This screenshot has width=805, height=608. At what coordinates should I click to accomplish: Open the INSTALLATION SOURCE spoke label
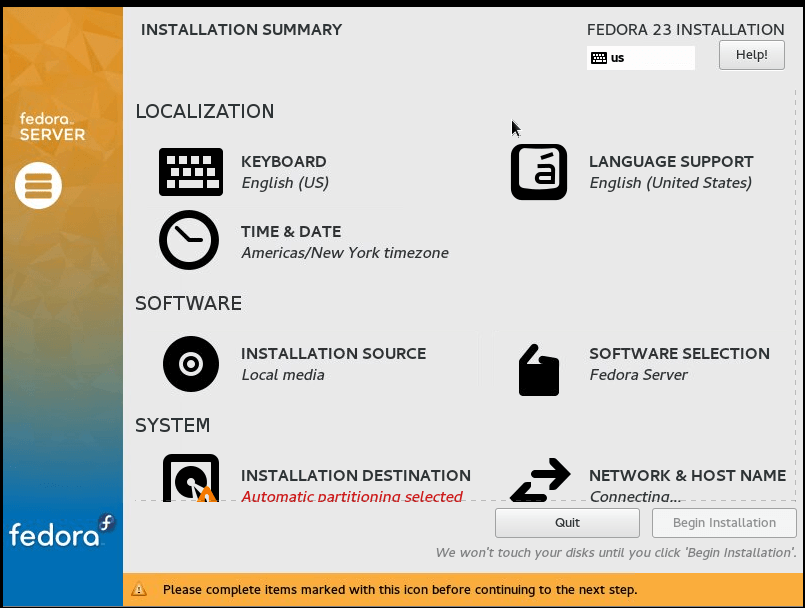[x=334, y=353]
